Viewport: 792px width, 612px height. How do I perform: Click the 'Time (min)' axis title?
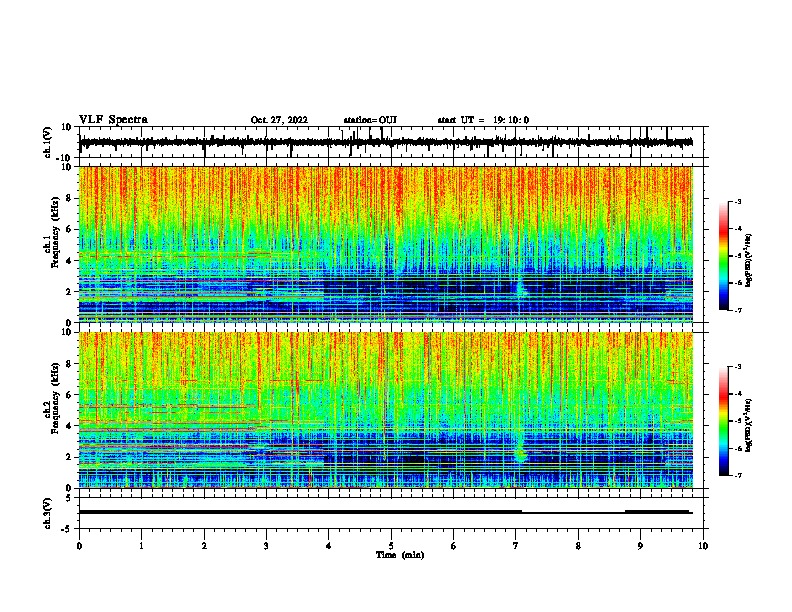(400, 555)
